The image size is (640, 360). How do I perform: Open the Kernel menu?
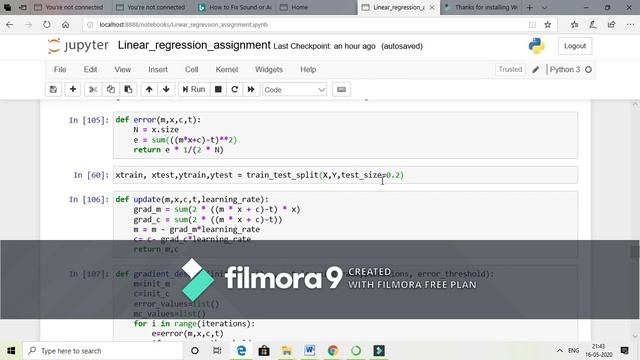tap(227, 69)
